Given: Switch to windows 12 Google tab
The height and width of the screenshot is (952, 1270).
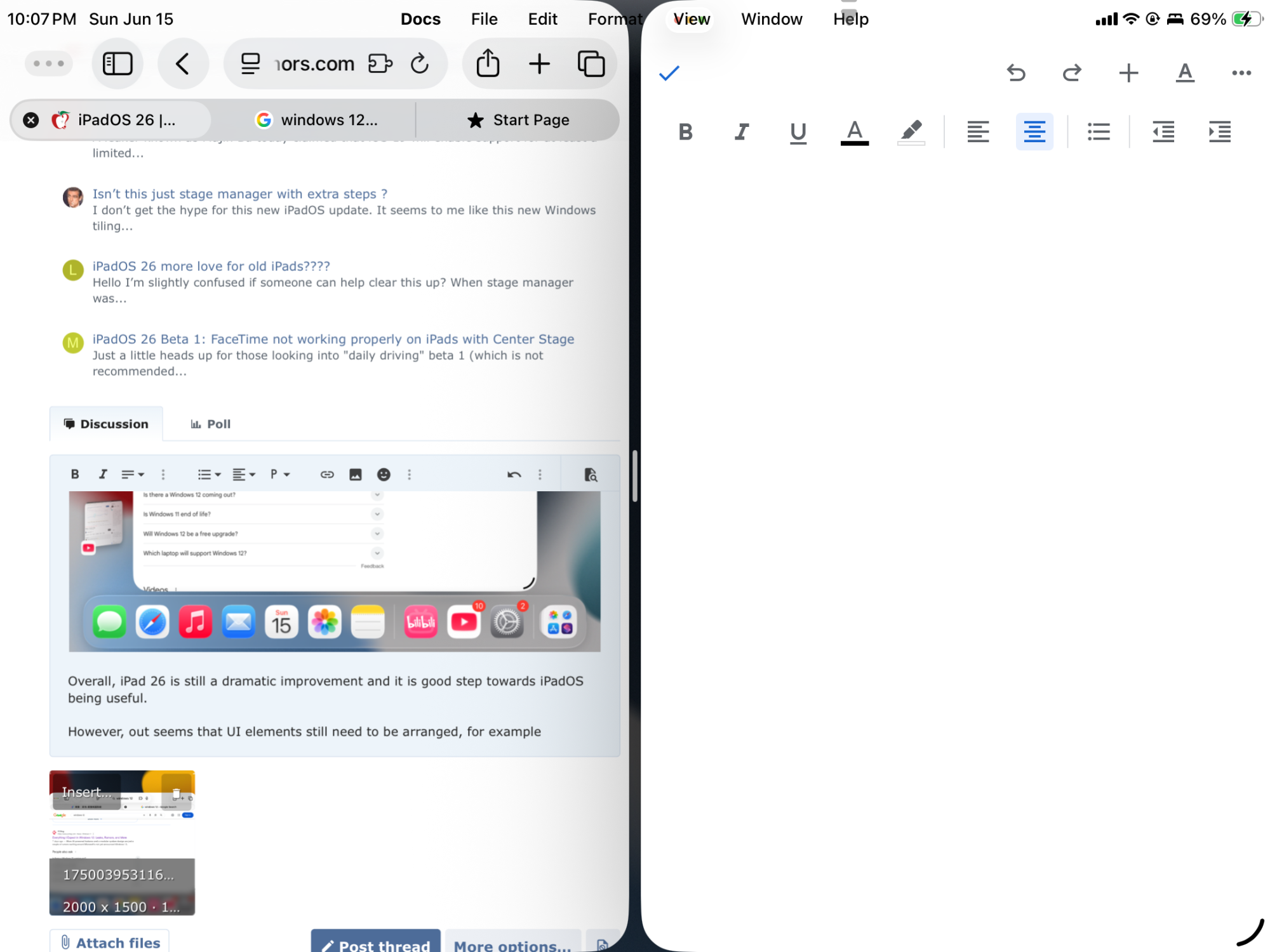Looking at the screenshot, I should 316,120.
